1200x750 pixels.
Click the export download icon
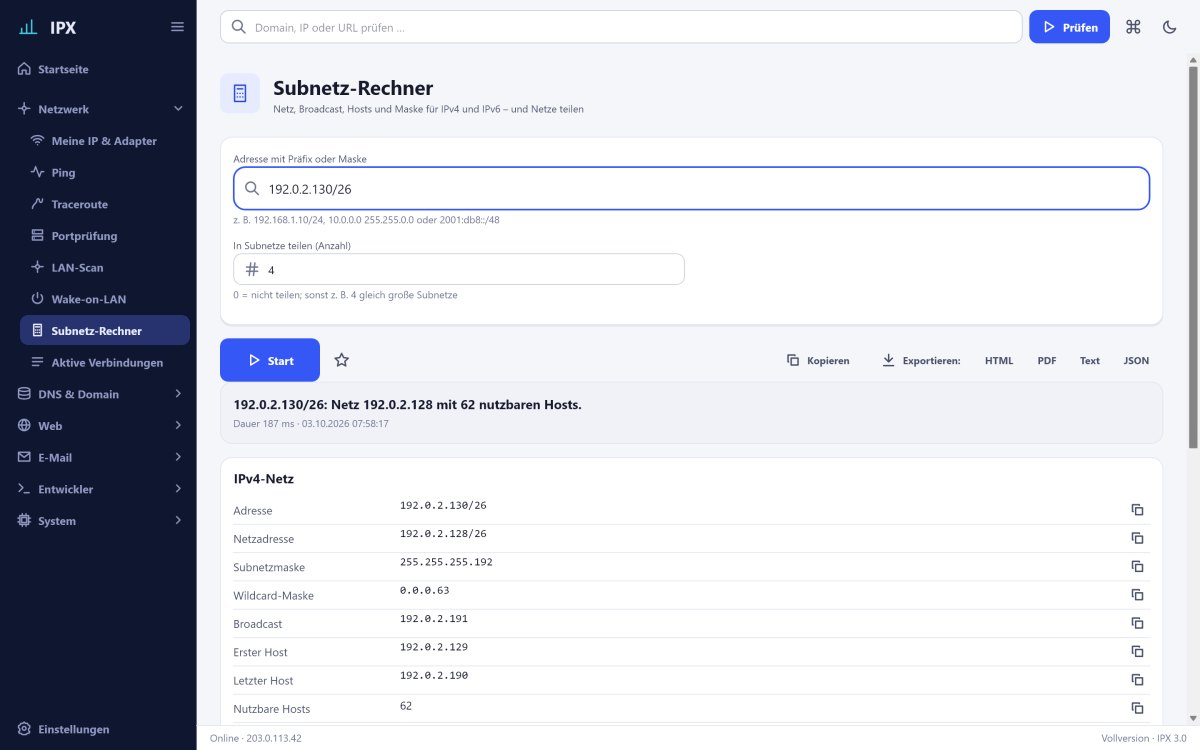[888, 360]
